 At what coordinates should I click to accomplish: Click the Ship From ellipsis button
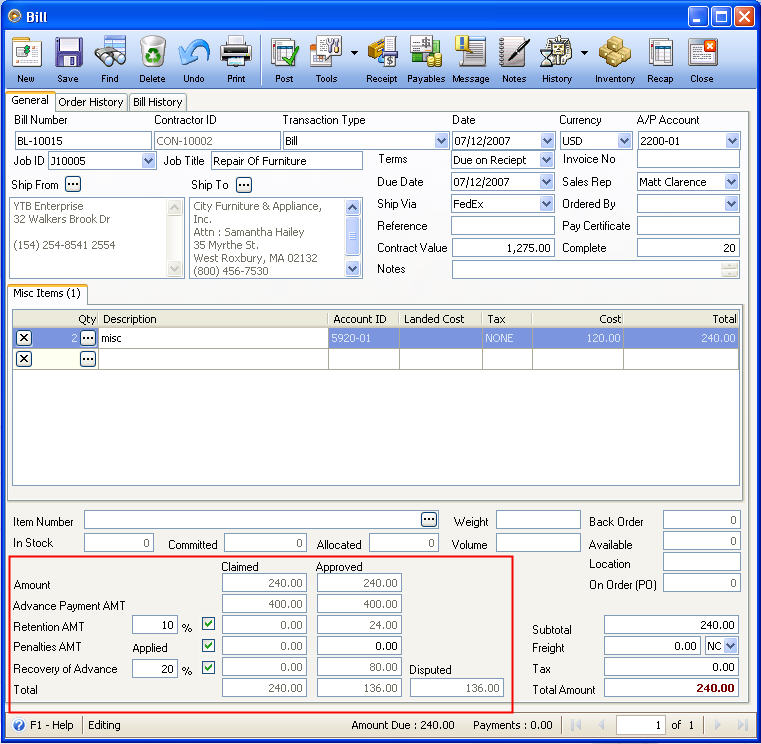point(73,184)
